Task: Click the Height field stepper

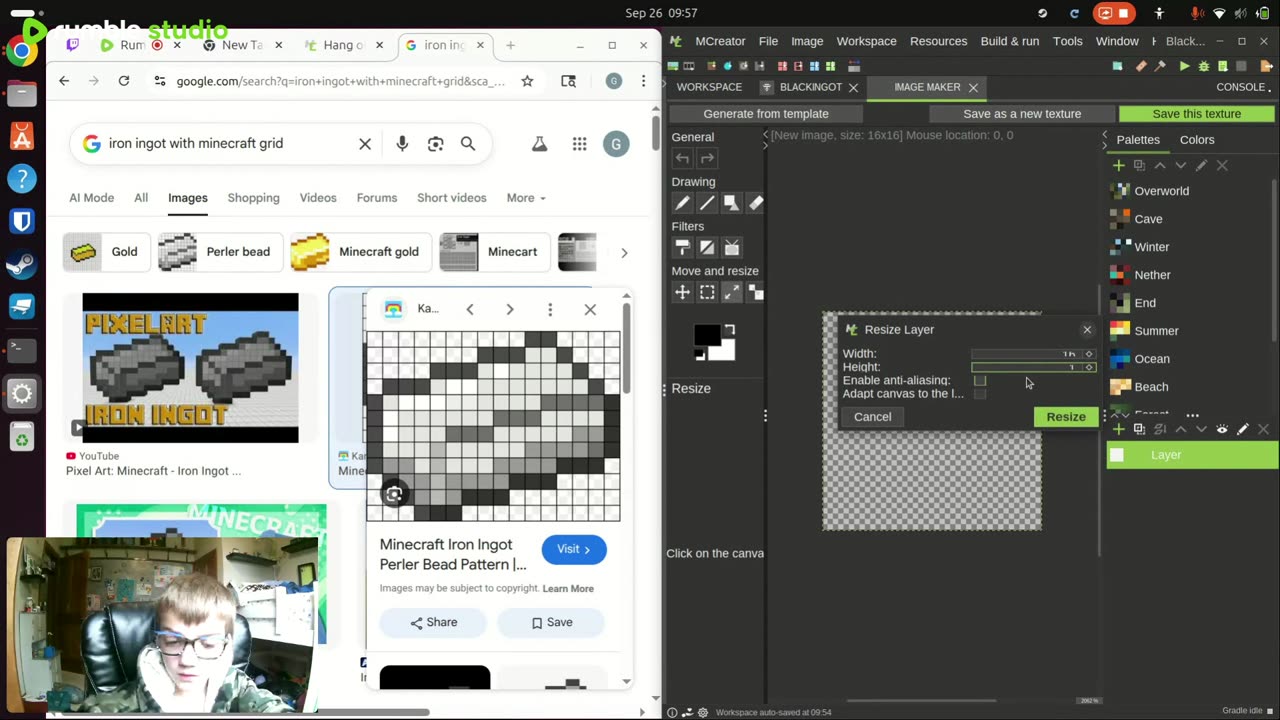Action: [1089, 367]
